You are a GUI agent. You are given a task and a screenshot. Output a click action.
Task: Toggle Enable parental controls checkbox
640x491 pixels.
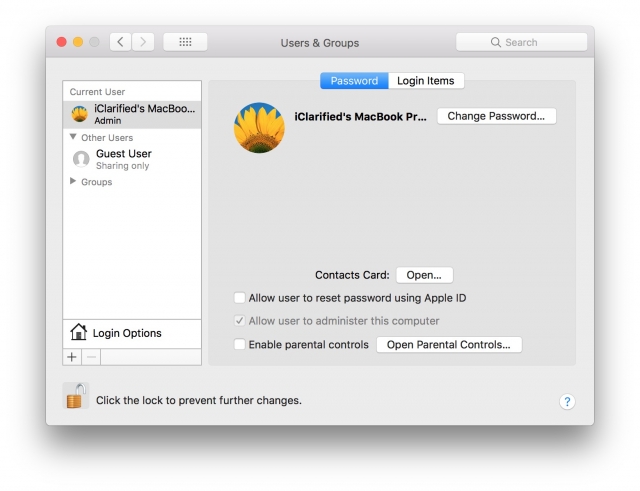coord(239,345)
